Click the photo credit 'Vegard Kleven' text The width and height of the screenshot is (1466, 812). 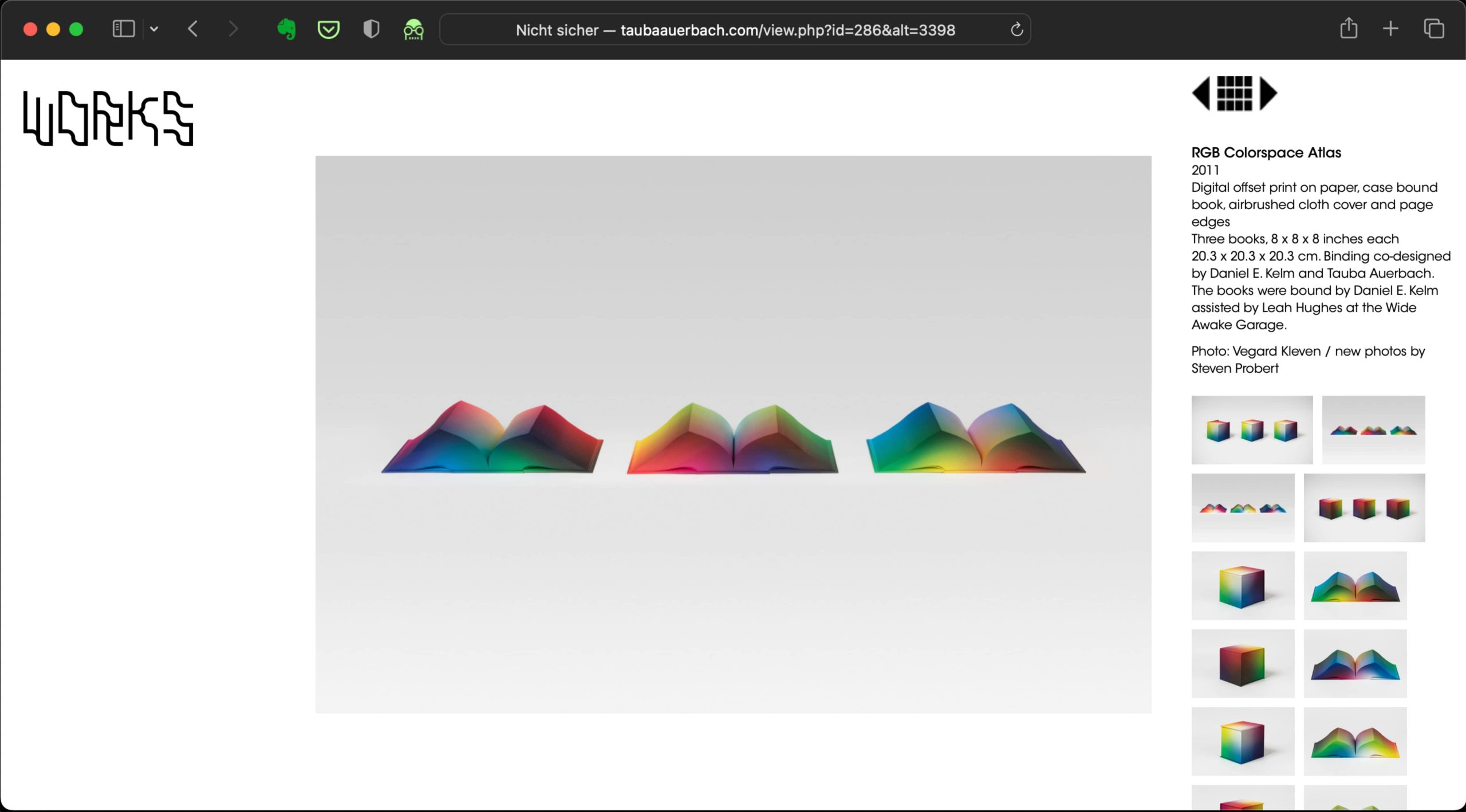1276,351
